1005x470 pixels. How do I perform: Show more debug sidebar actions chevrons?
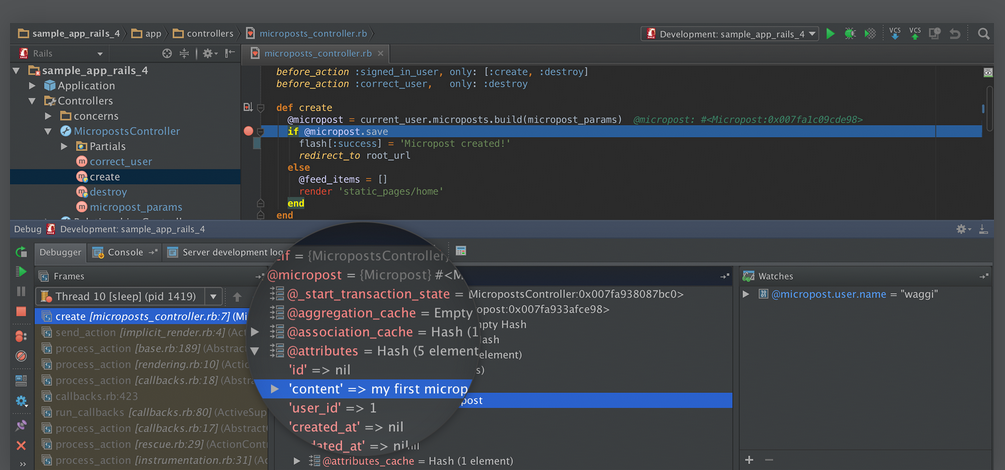click(22, 464)
